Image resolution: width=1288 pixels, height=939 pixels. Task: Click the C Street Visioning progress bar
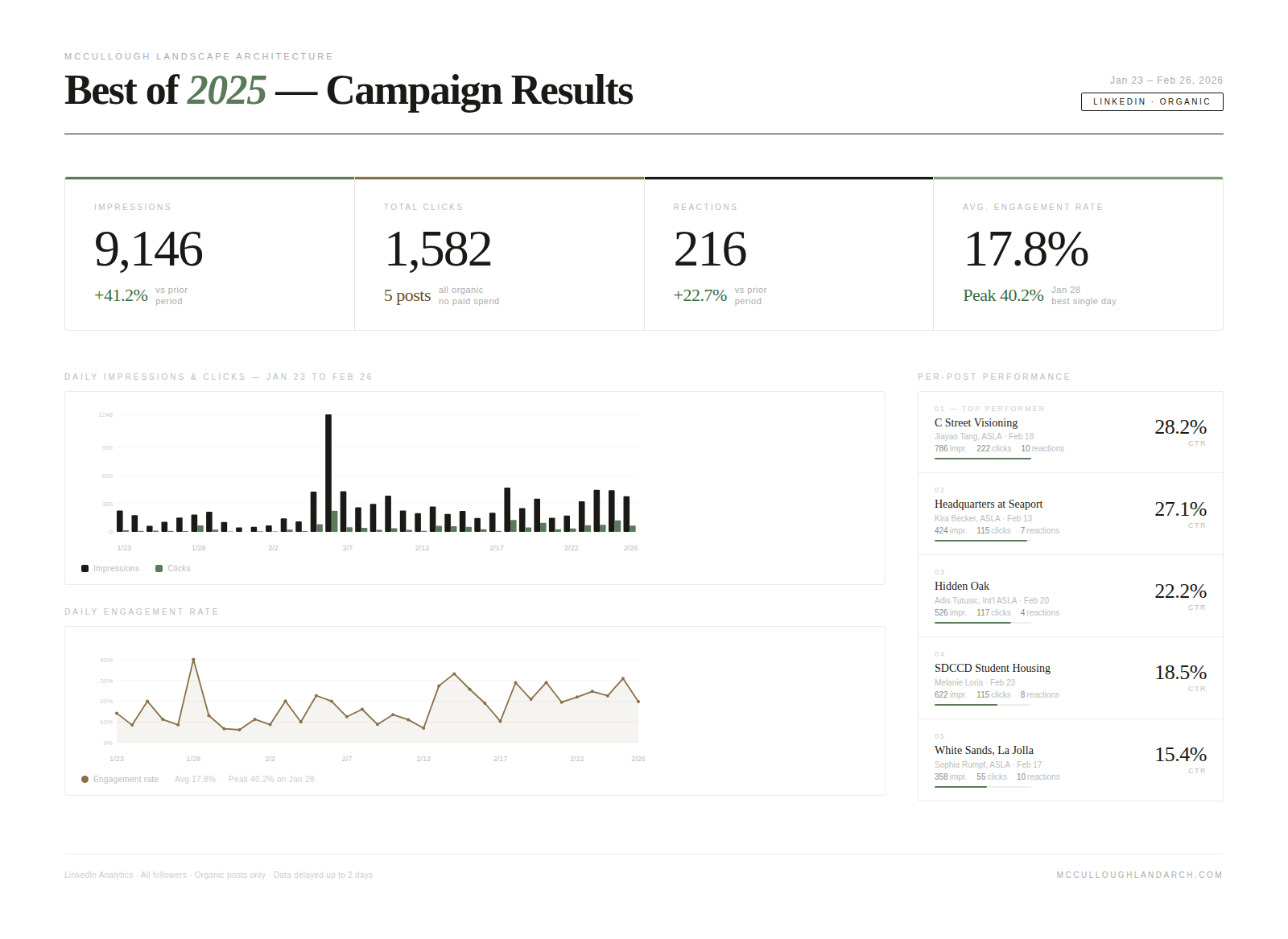pos(983,459)
